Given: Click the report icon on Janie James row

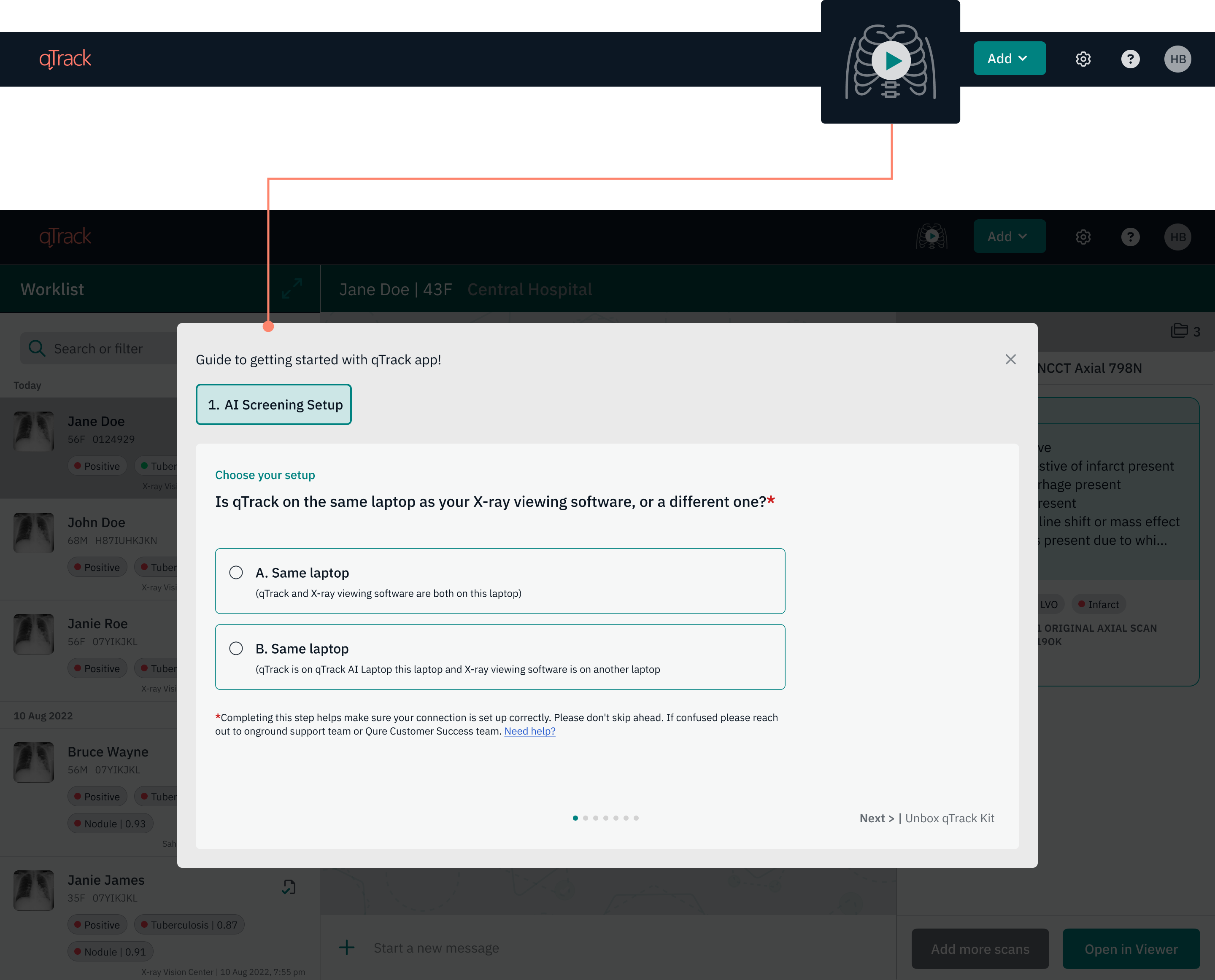Looking at the screenshot, I should pos(289,887).
